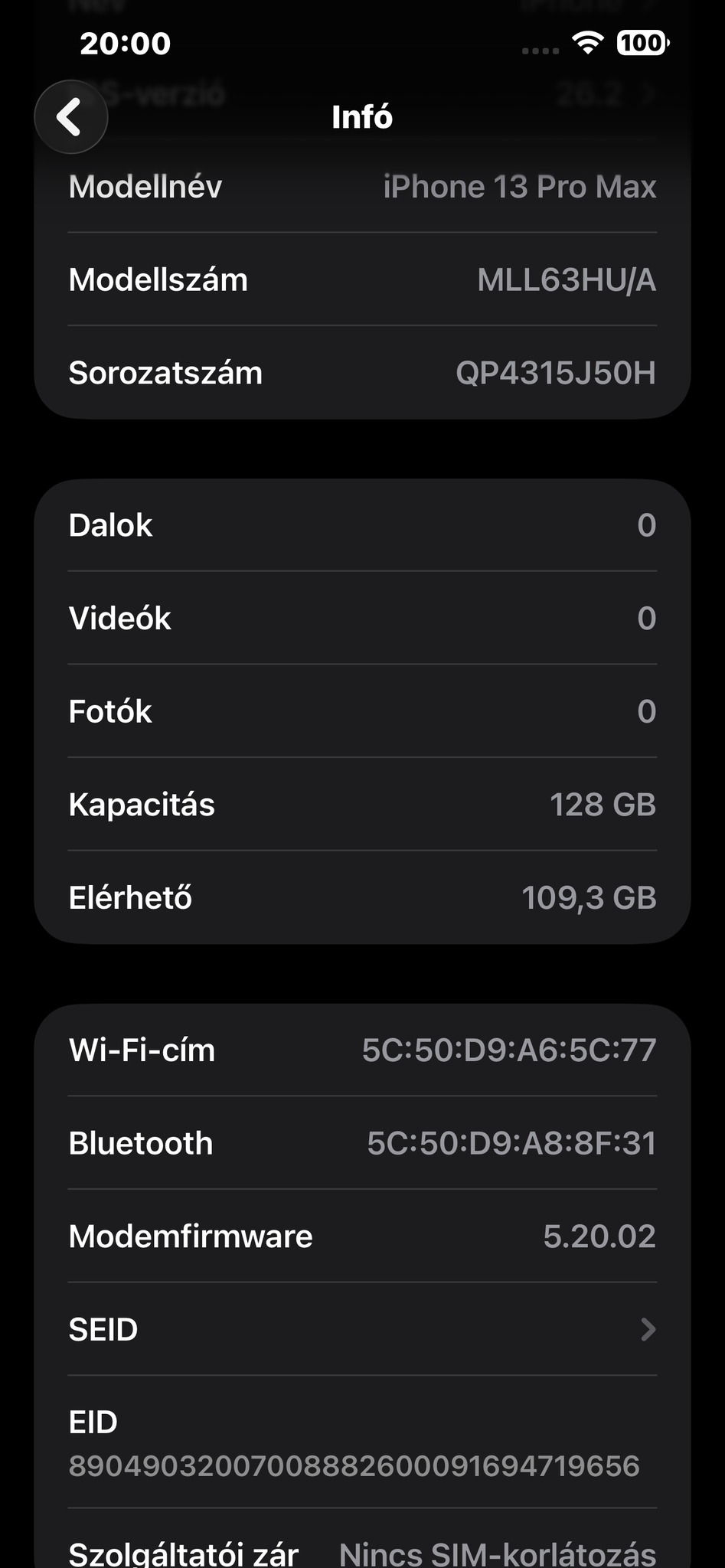Tap the Wi-Fi status icon
Screen dimensions: 725x1568
(587, 43)
